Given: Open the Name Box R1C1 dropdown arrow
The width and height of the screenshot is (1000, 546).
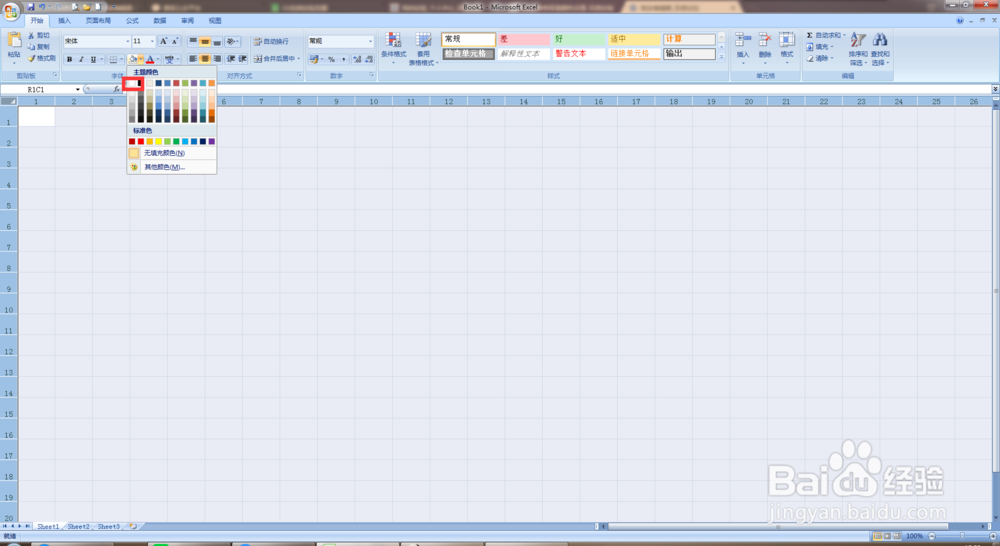Looking at the screenshot, I should (x=78, y=89).
